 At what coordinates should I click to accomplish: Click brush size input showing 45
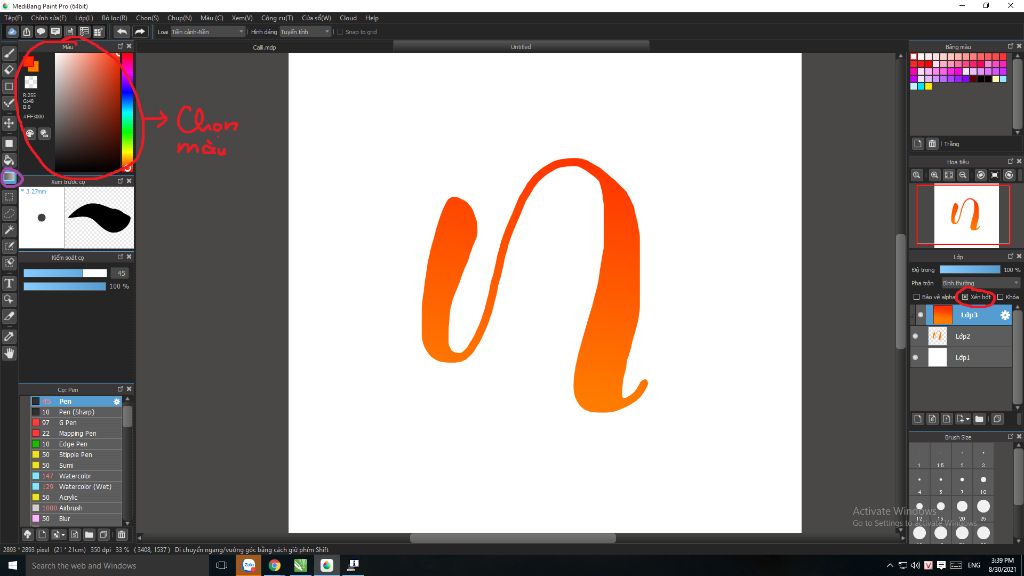tap(120, 273)
